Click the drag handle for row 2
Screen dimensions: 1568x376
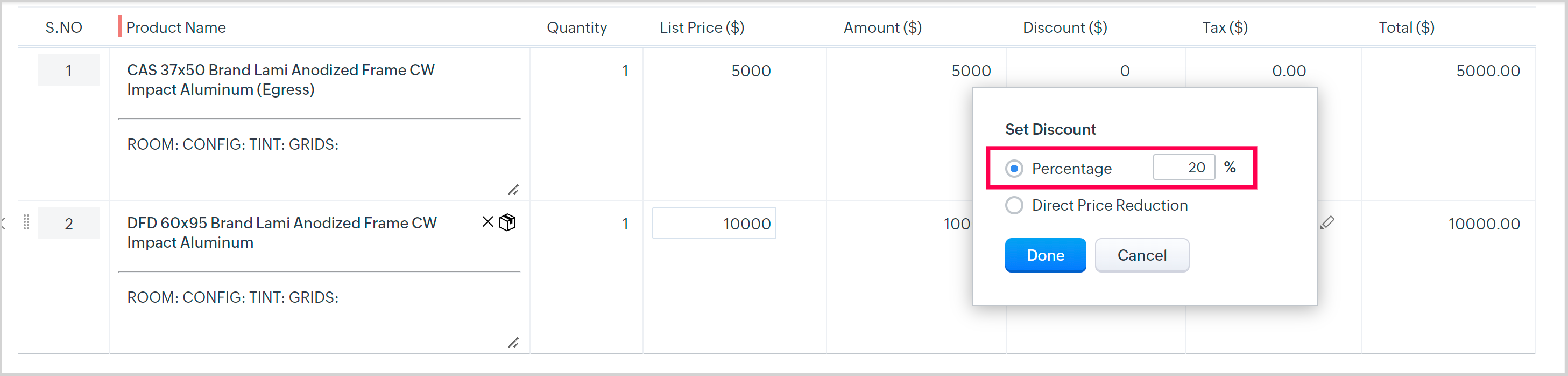pyautogui.click(x=26, y=222)
